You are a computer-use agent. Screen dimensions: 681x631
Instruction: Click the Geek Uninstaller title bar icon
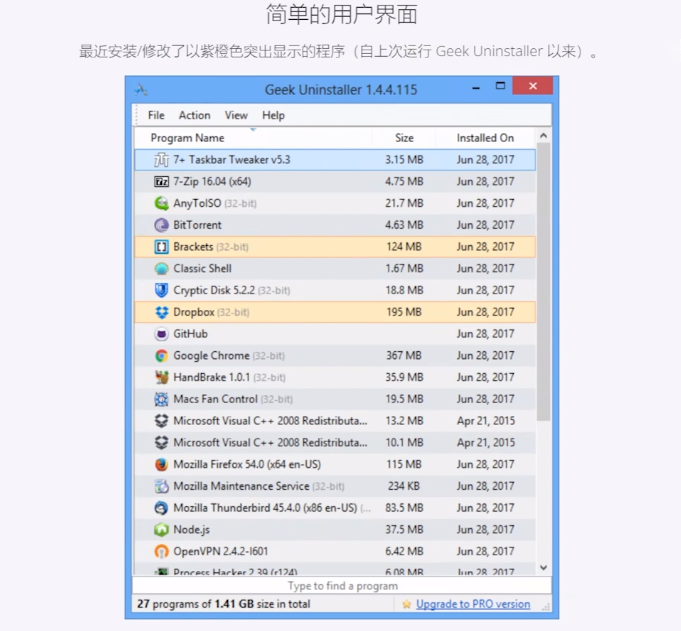pyautogui.click(x=141, y=90)
